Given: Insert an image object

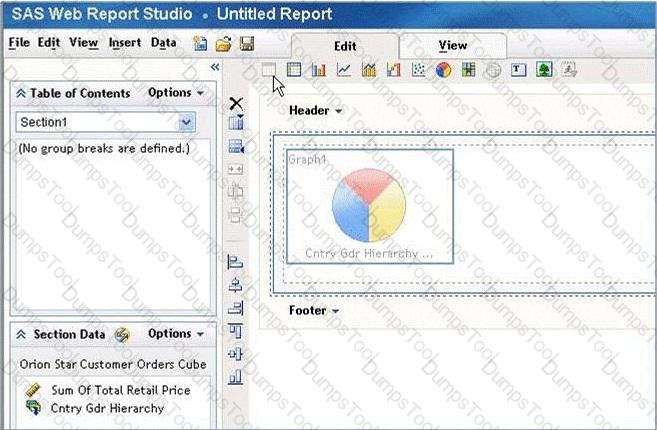Looking at the screenshot, I should (544, 70).
